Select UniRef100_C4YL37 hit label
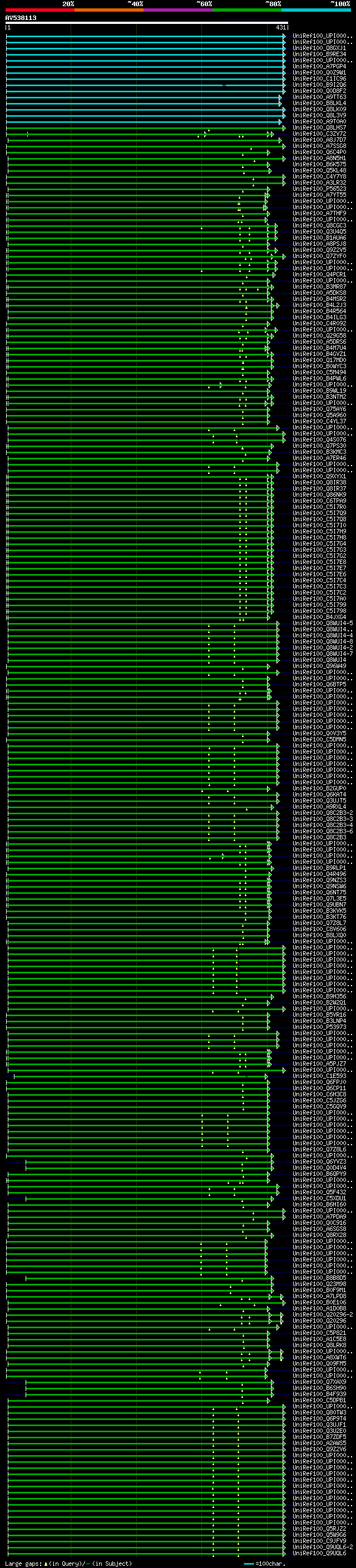The width and height of the screenshot is (356, 1568). pyautogui.click(x=319, y=421)
